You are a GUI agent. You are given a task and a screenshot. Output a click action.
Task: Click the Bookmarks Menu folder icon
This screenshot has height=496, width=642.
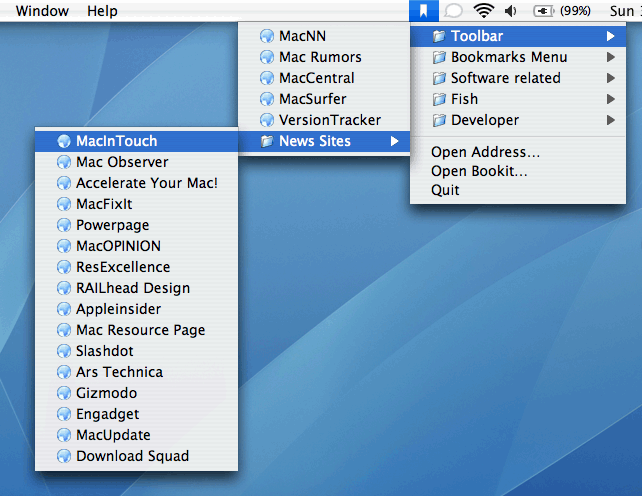(439, 57)
